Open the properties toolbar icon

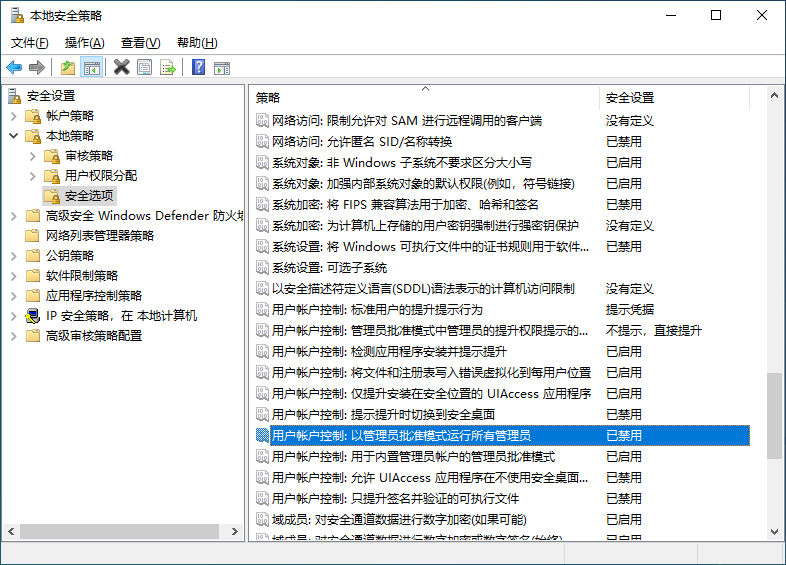coord(144,67)
